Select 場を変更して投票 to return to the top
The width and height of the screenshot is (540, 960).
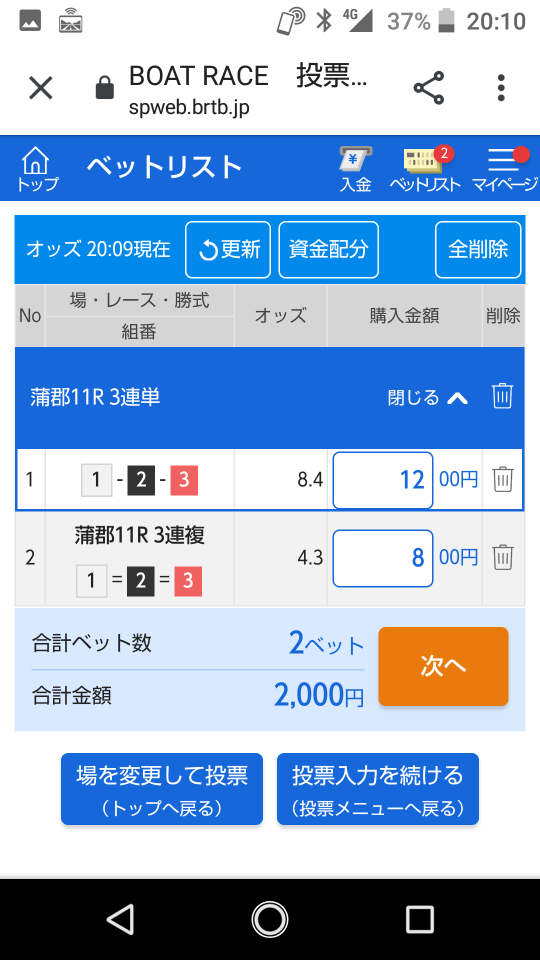[162, 789]
